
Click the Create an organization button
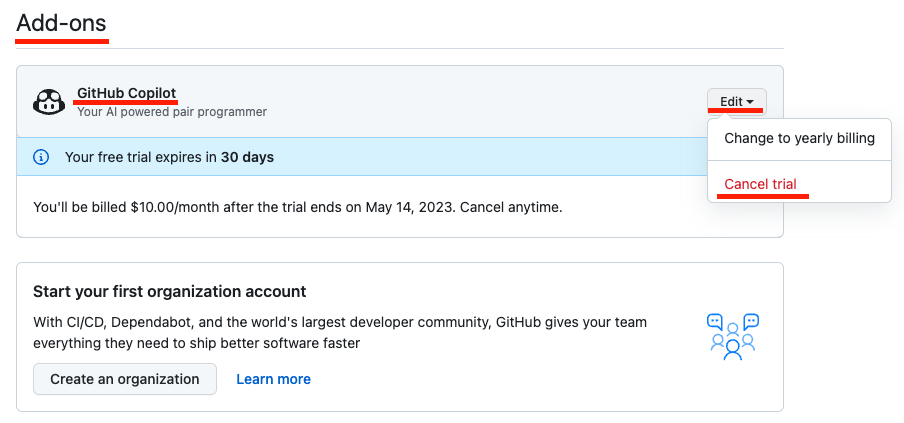(x=125, y=379)
